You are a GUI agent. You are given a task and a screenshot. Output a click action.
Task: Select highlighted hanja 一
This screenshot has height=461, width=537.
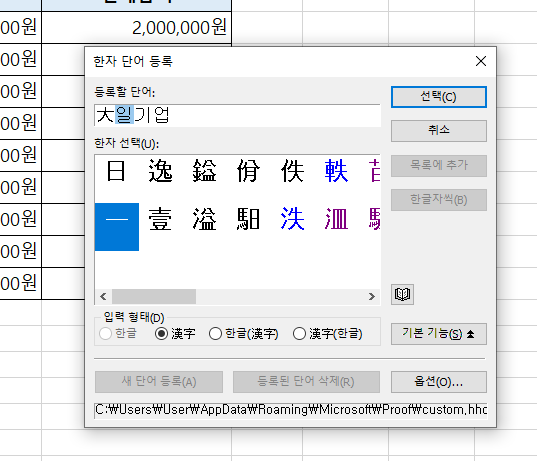[x=117, y=227]
